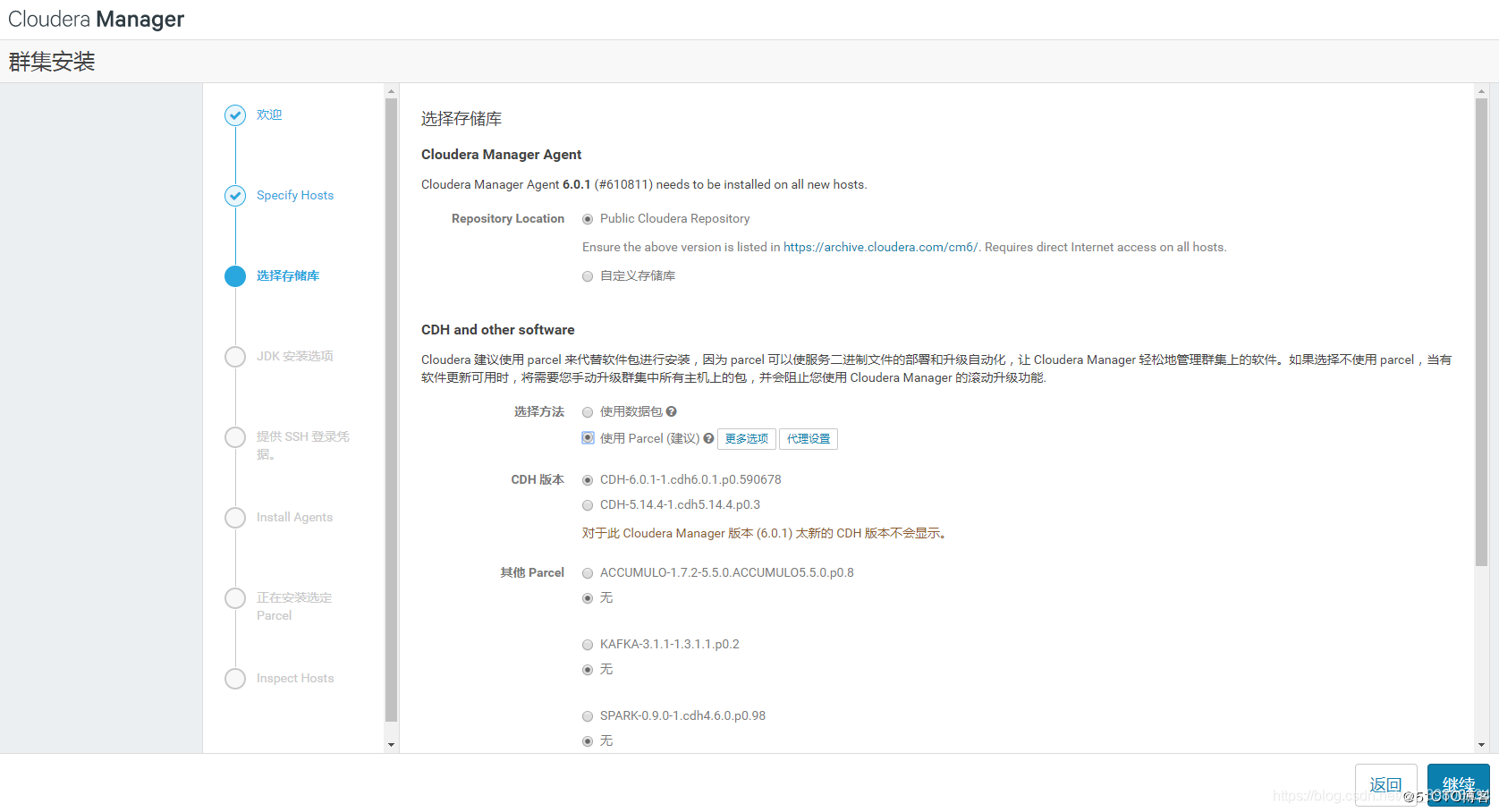Click the Install Agents step circle

click(x=235, y=518)
